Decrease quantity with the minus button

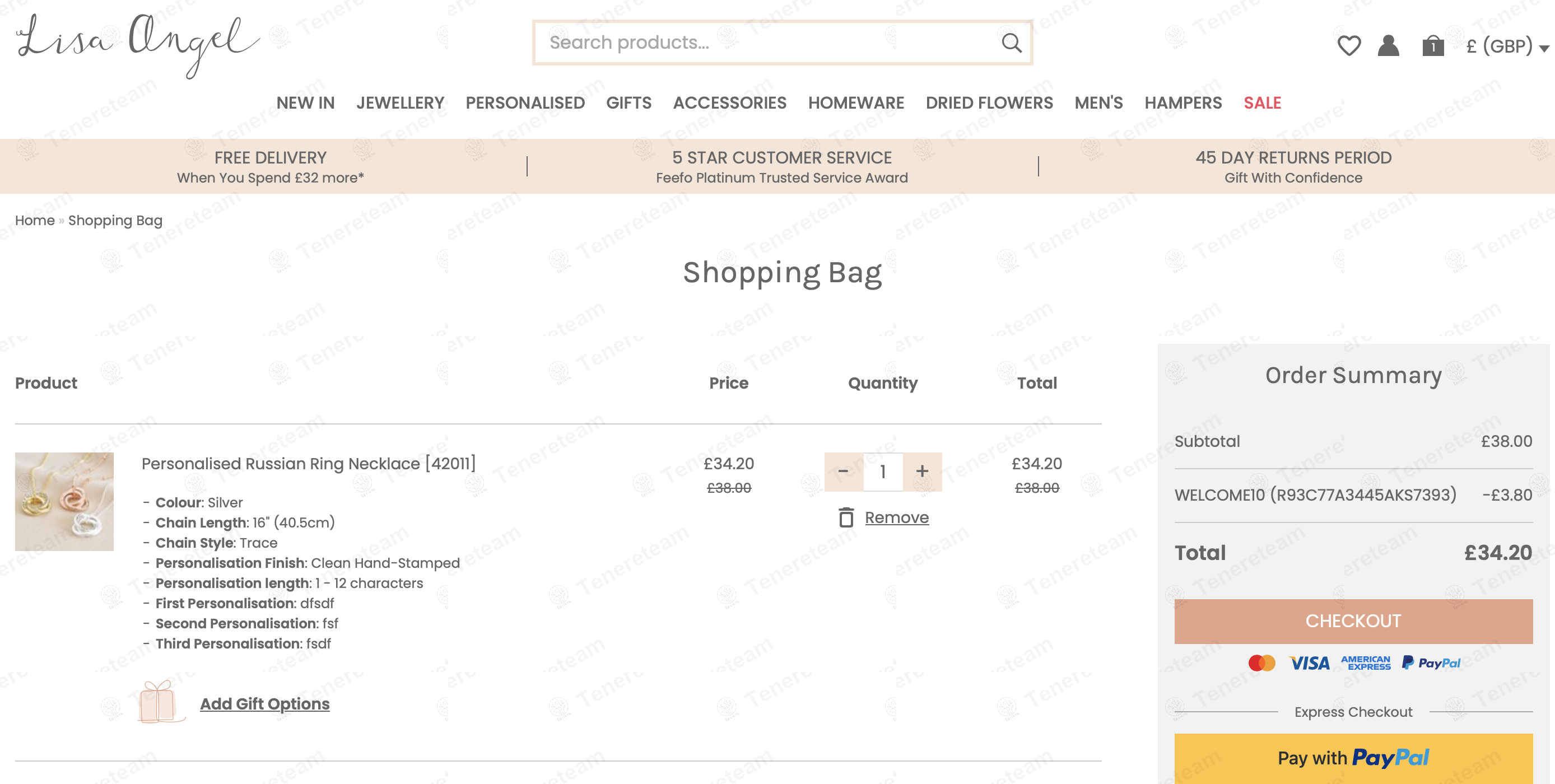click(843, 472)
